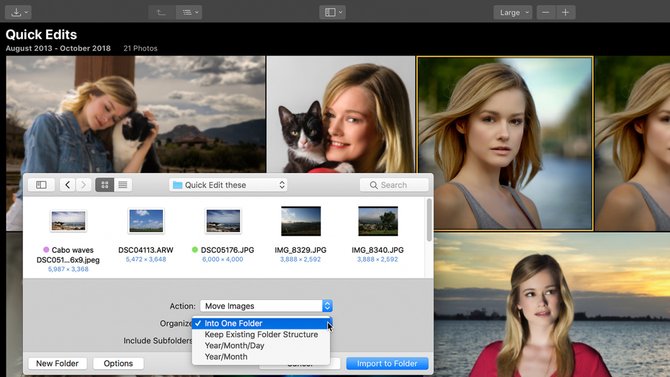This screenshot has width=670, height=377.
Task: Select the sunset photo of woman in red
Action: tap(552, 305)
